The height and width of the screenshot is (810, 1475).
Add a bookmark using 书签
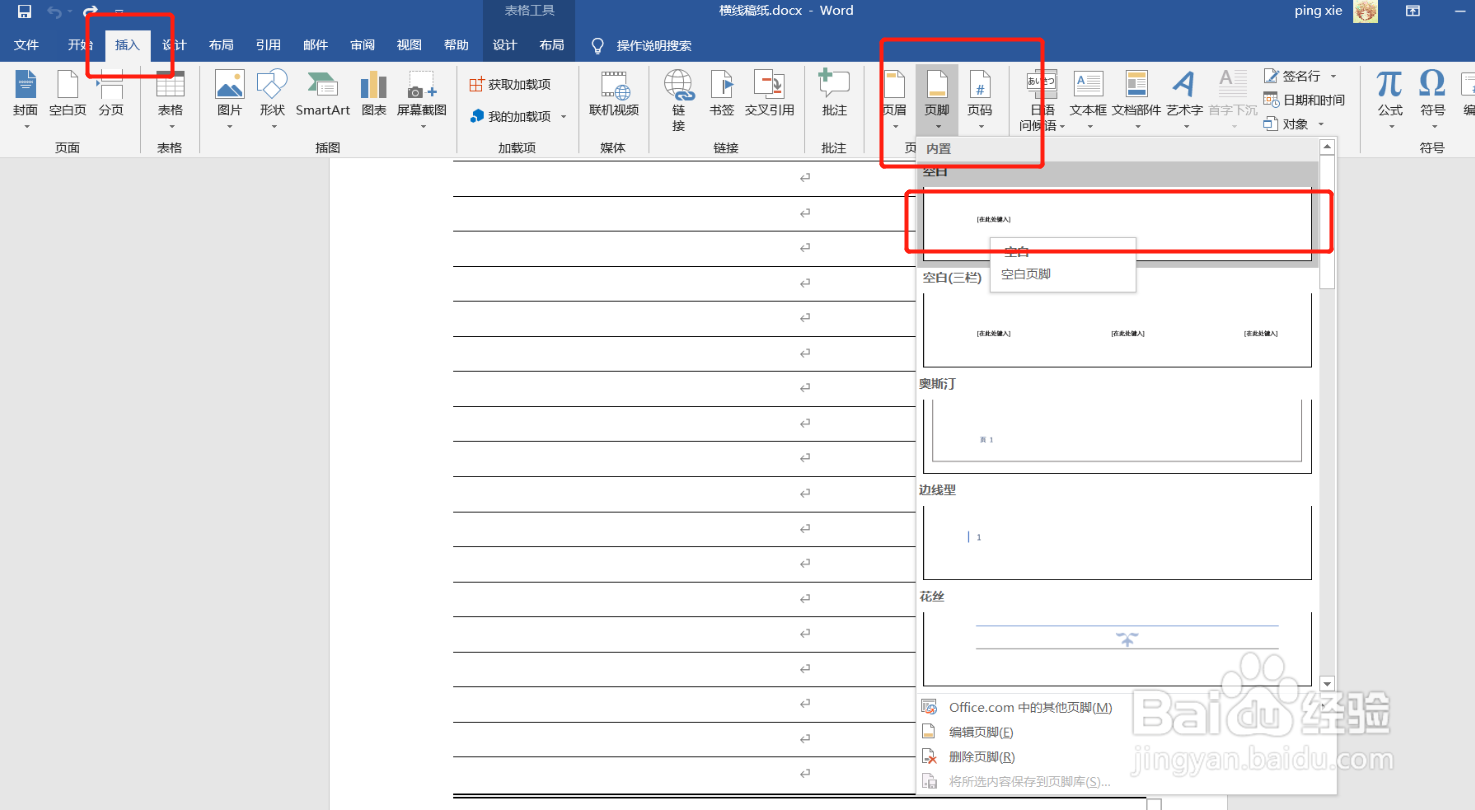[x=722, y=95]
